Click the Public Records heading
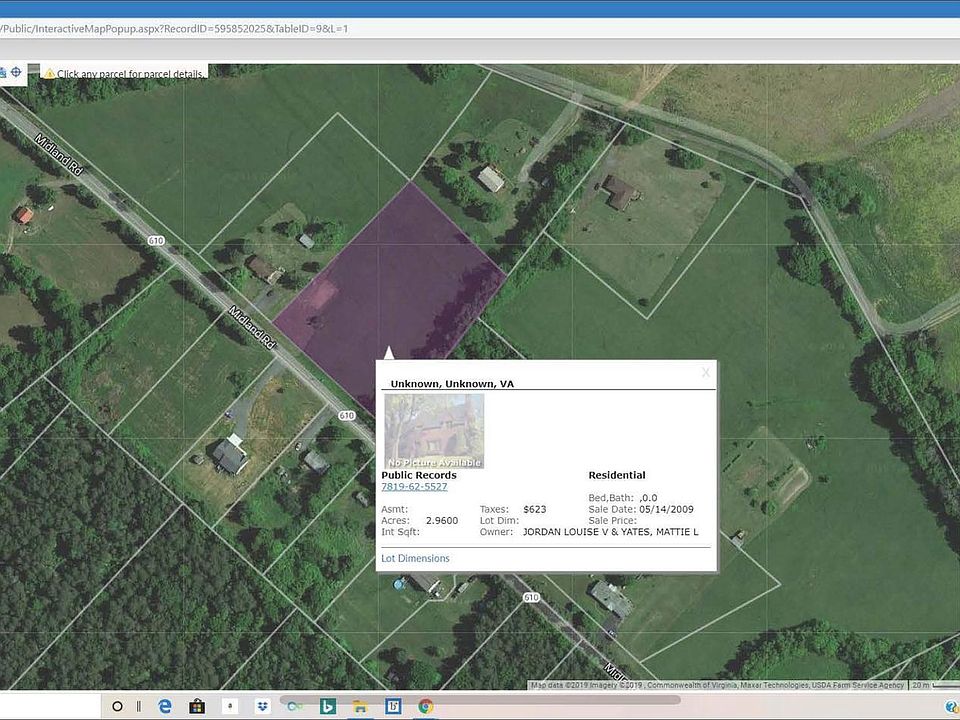Viewport: 960px width, 720px height. tap(419, 475)
